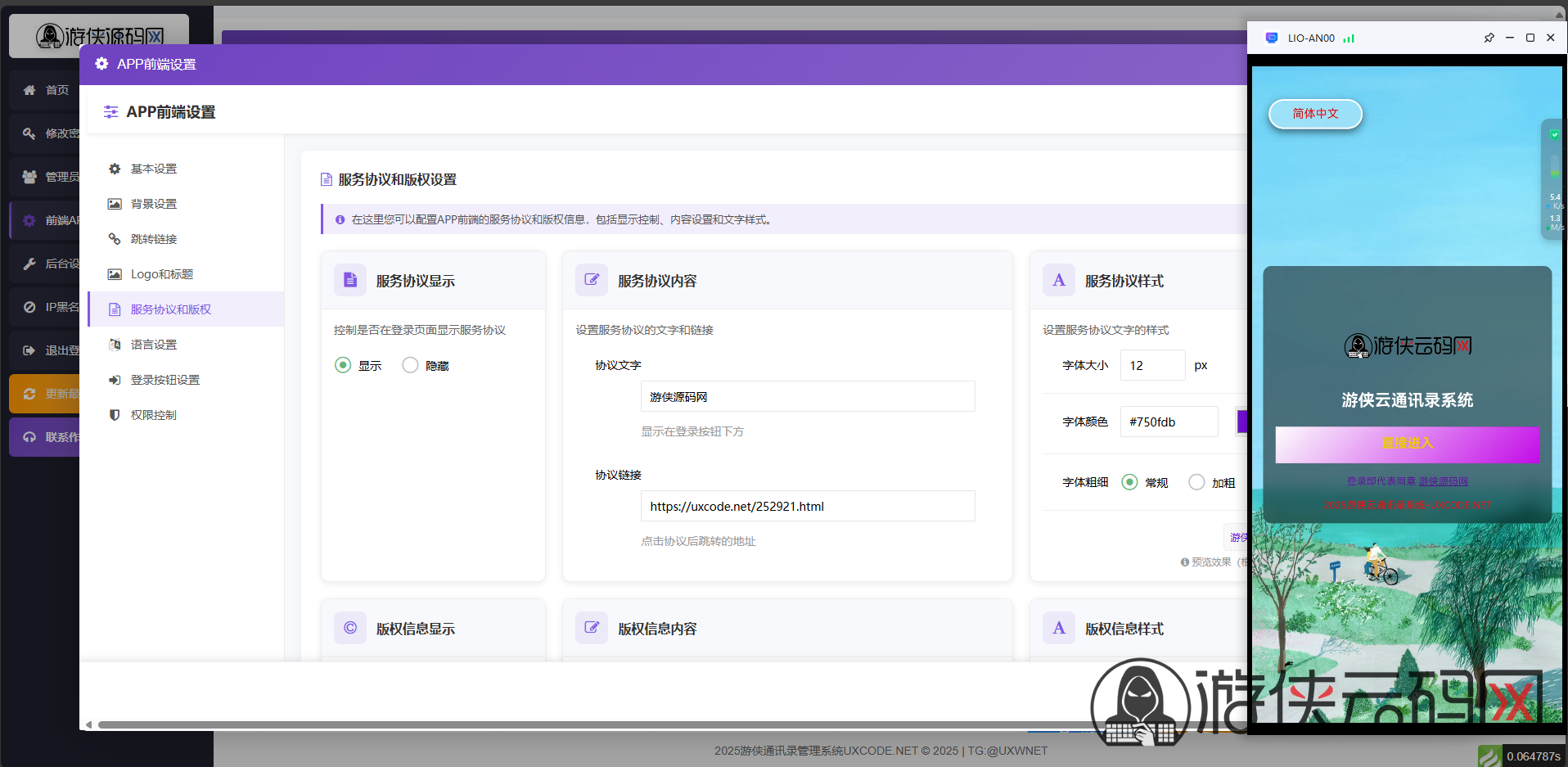
Task: Click the A icon on 服务协议样式 card
Action: 1059,280
